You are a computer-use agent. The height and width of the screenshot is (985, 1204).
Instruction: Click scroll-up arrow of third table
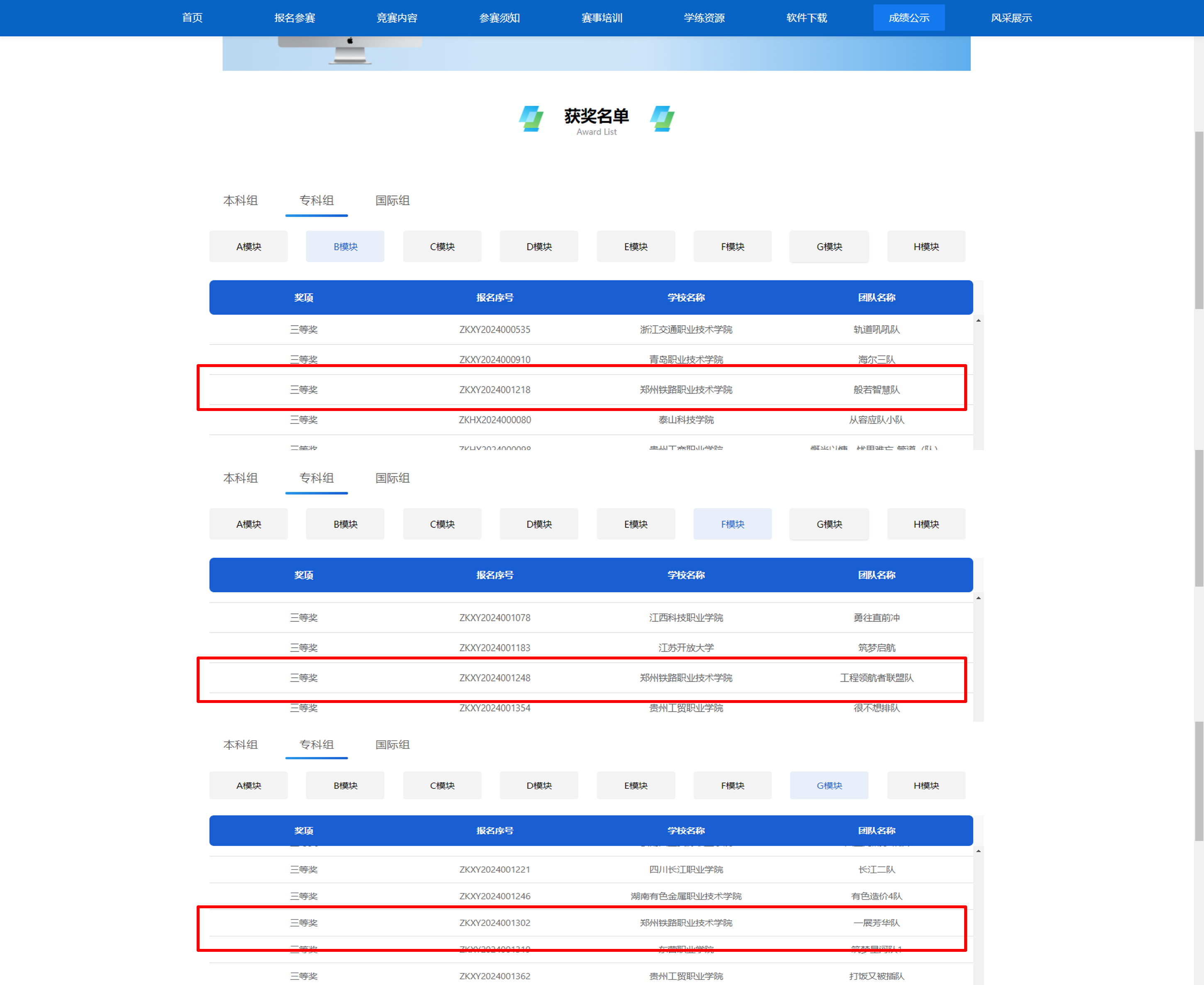click(x=978, y=851)
